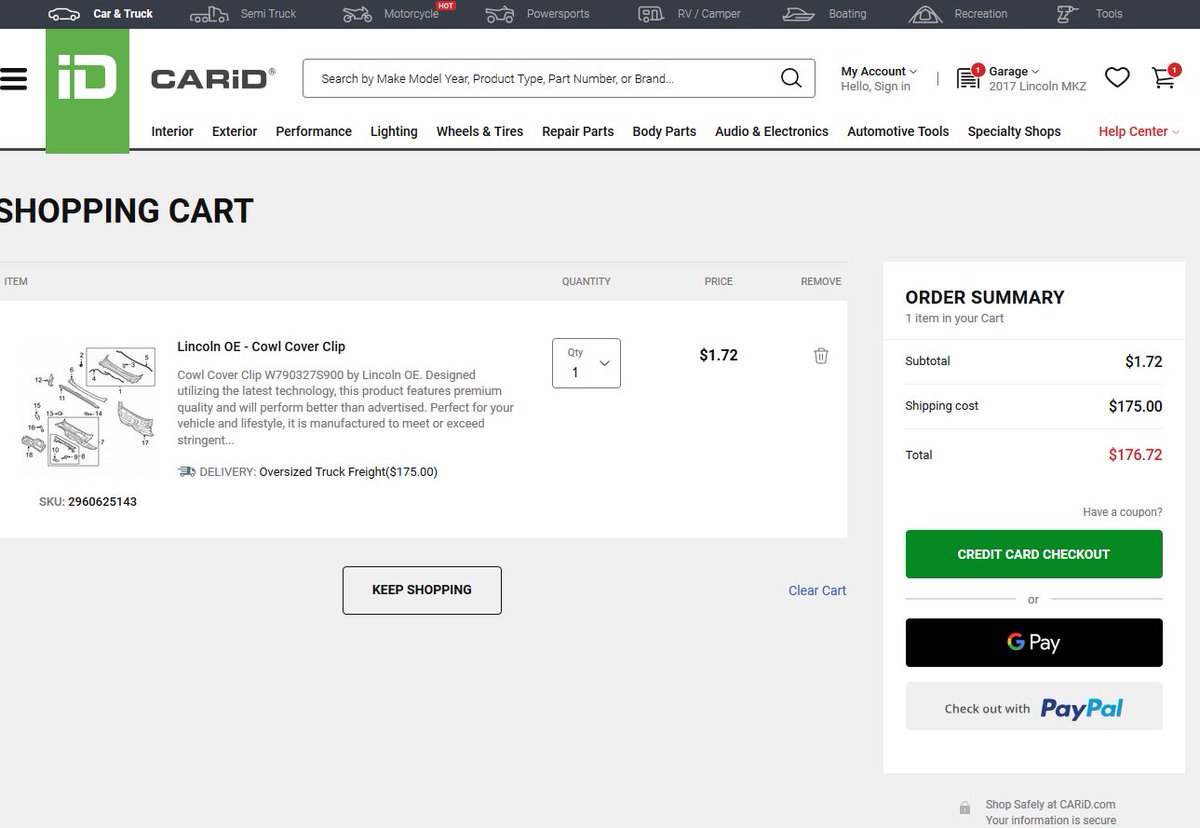Expand the My Account dropdown
The height and width of the screenshot is (828, 1200).
[x=879, y=71]
